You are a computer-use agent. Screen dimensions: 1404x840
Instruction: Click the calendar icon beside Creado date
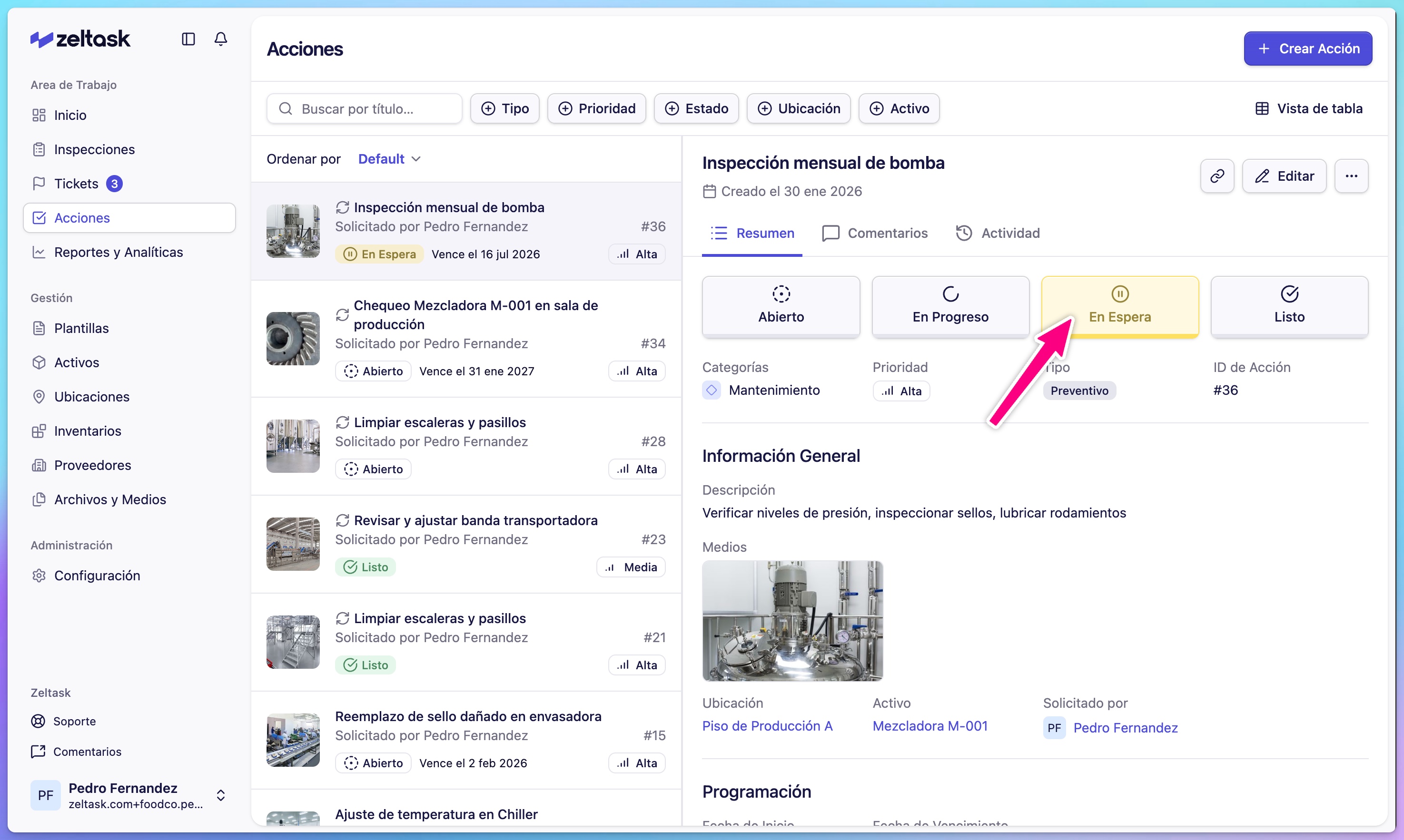709,191
